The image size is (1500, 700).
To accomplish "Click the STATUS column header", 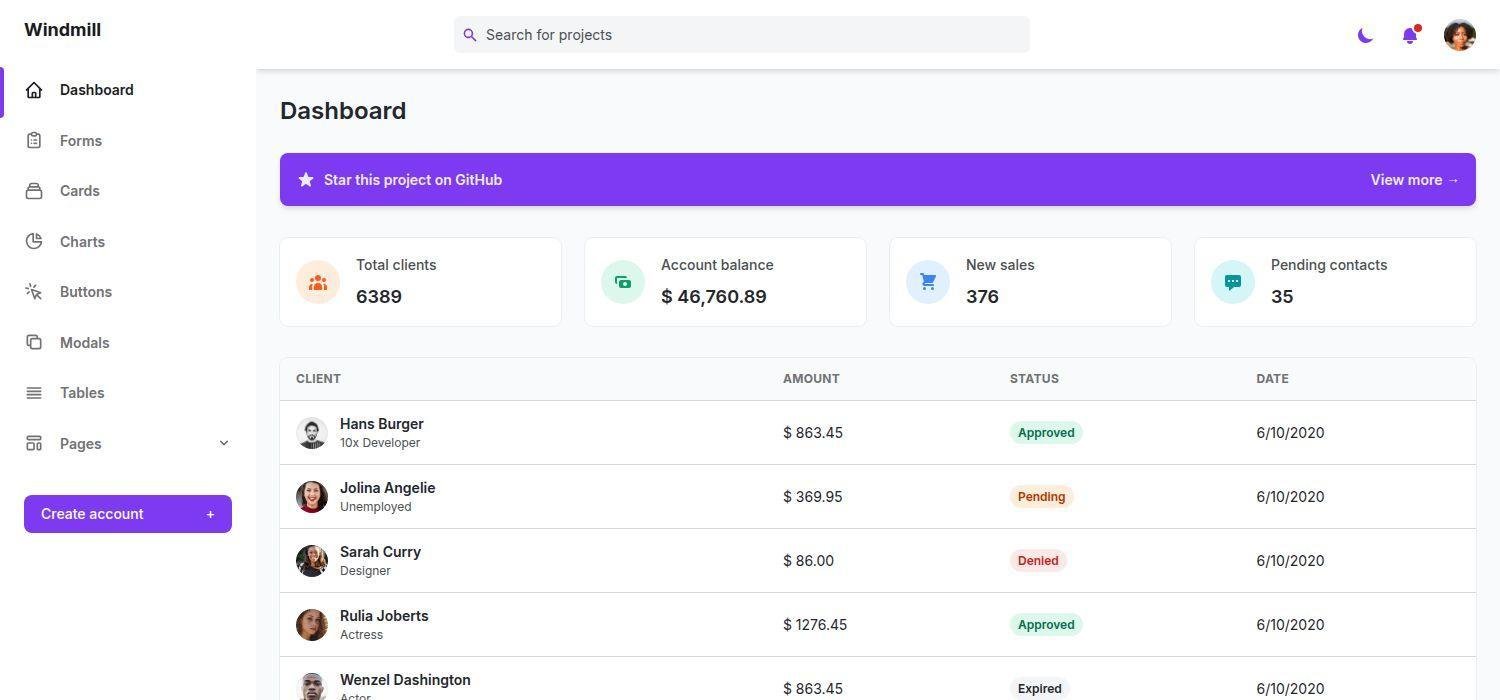I will click(1034, 379).
